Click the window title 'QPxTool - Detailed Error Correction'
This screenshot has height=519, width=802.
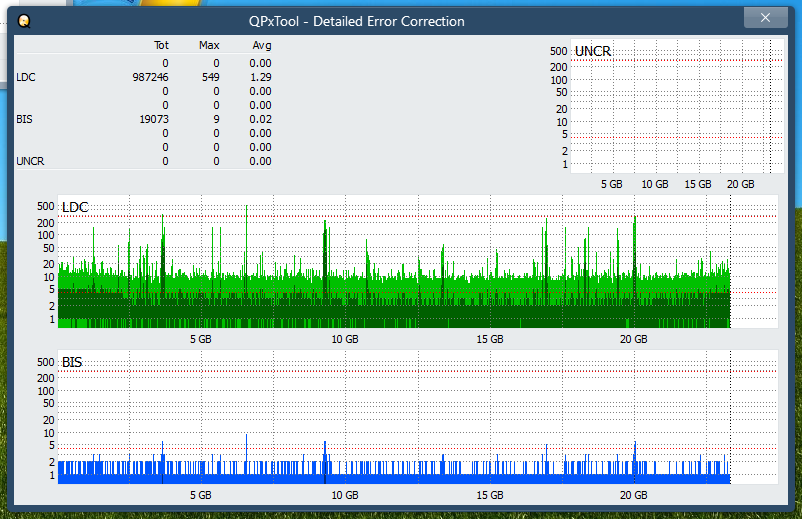(357, 21)
